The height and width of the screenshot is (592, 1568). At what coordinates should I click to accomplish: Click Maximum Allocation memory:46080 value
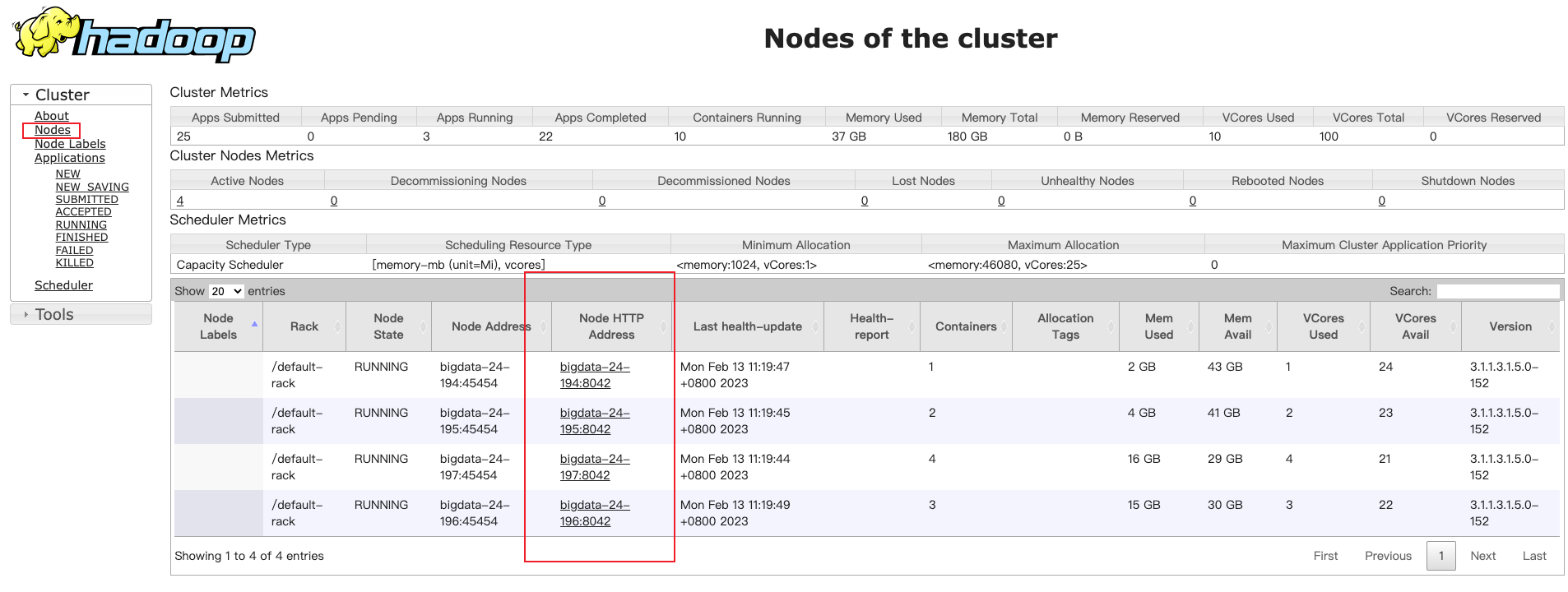[1007, 265]
